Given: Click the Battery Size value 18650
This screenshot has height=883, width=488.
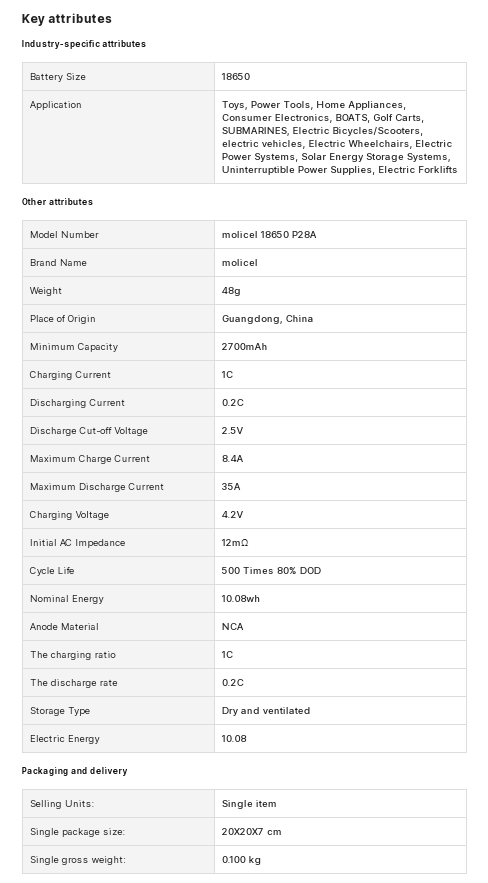Looking at the screenshot, I should 236,77.
